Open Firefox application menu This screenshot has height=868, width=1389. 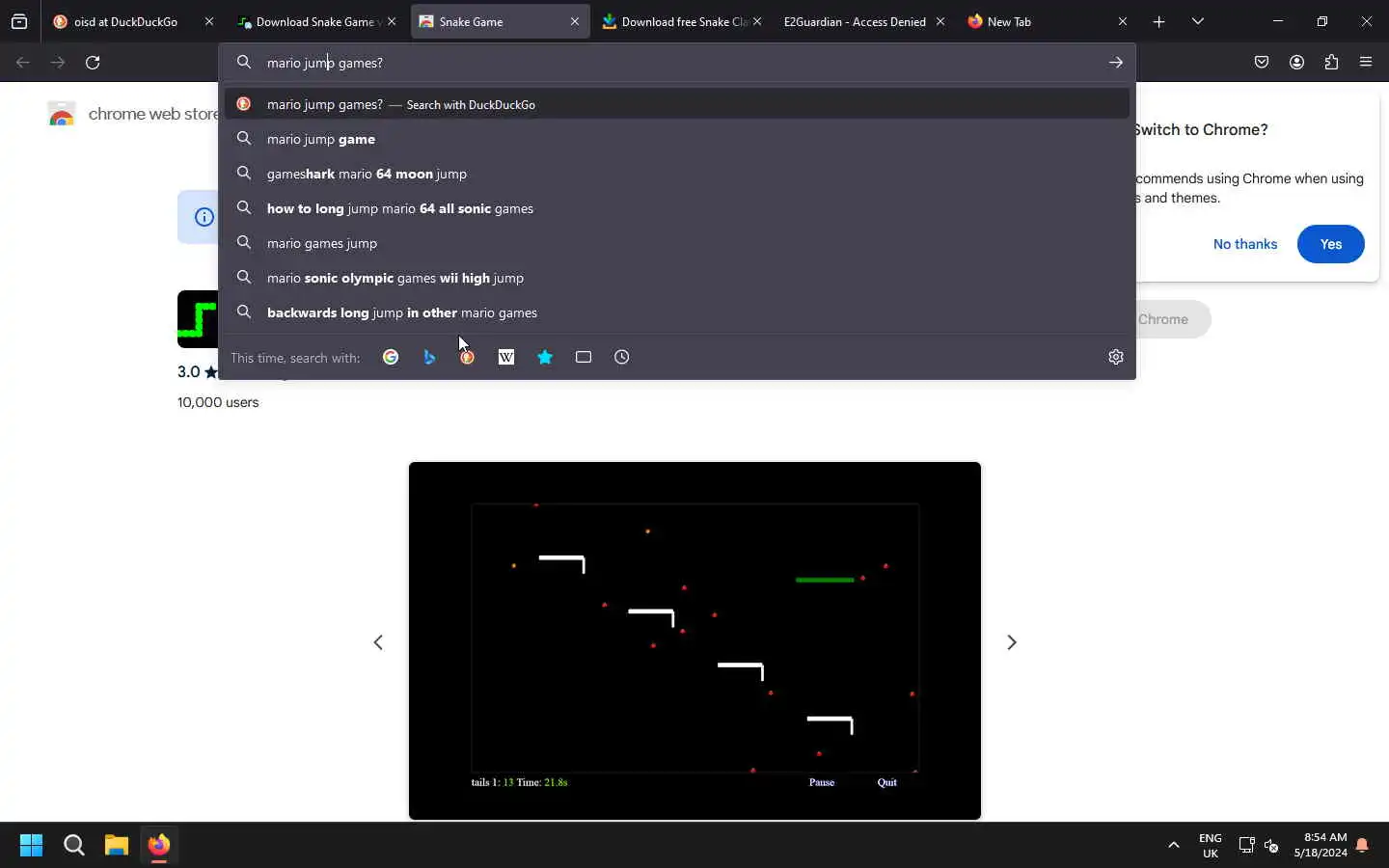(1366, 63)
